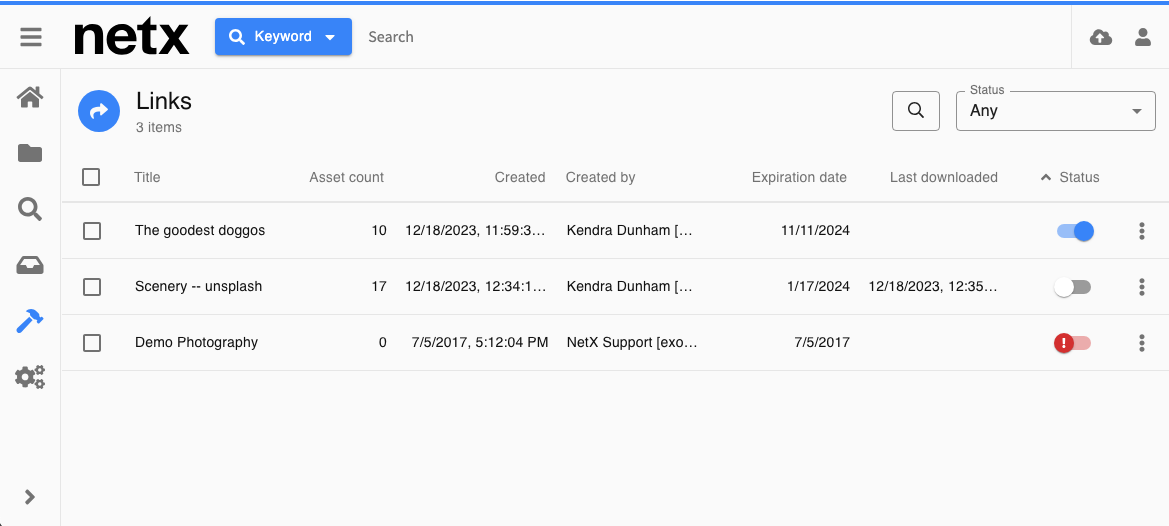Open the hamburger main menu

point(31,37)
